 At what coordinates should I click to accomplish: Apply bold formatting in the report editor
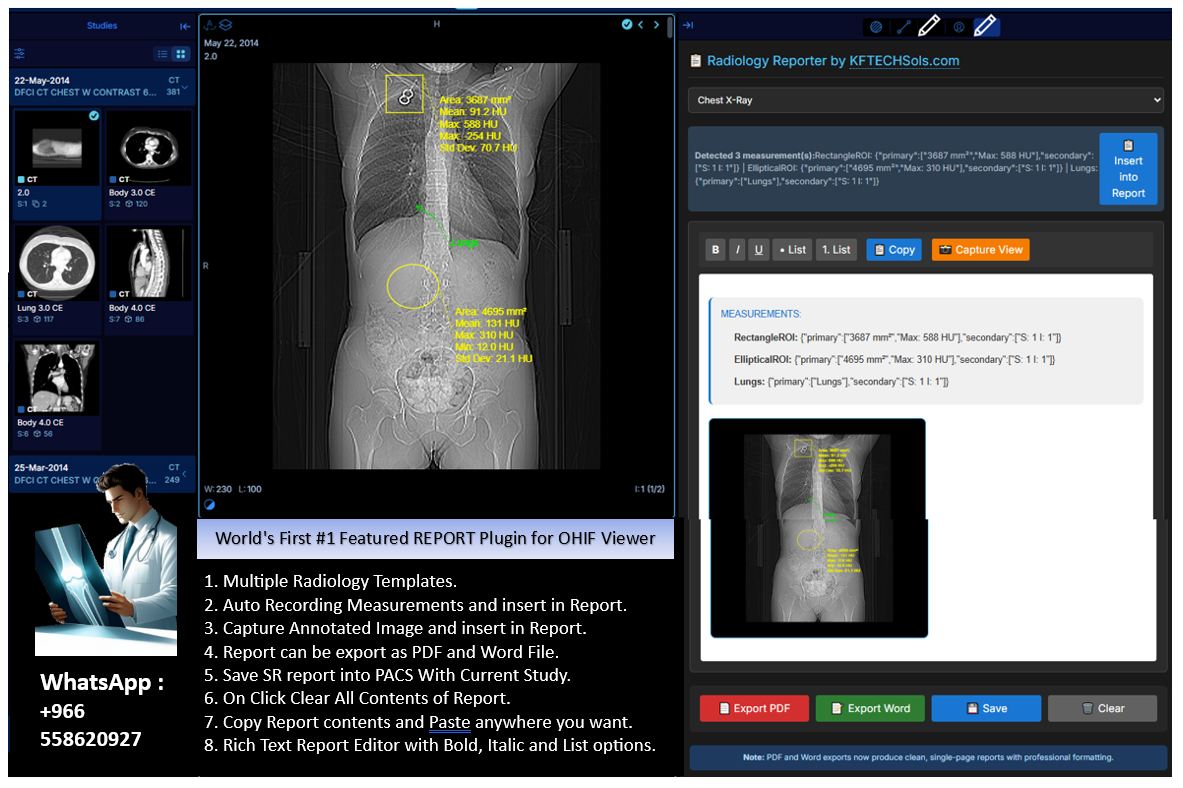coord(716,249)
